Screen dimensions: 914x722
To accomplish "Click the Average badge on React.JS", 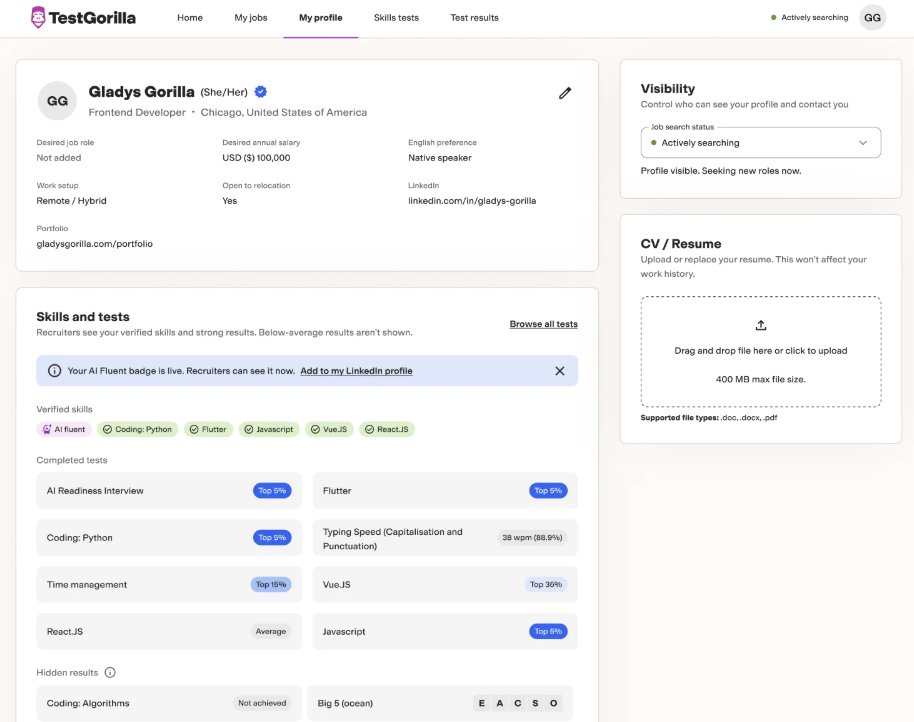I will pyautogui.click(x=271, y=631).
